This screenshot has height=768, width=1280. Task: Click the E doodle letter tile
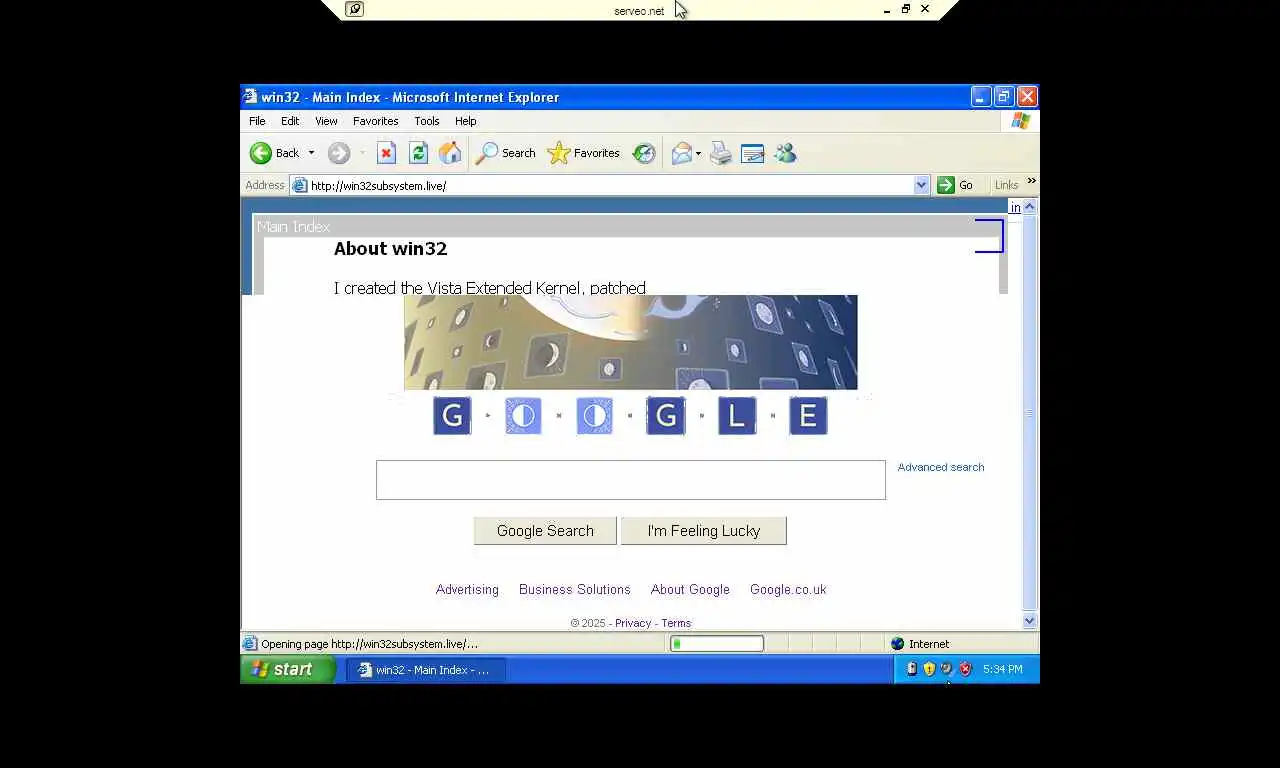point(808,416)
